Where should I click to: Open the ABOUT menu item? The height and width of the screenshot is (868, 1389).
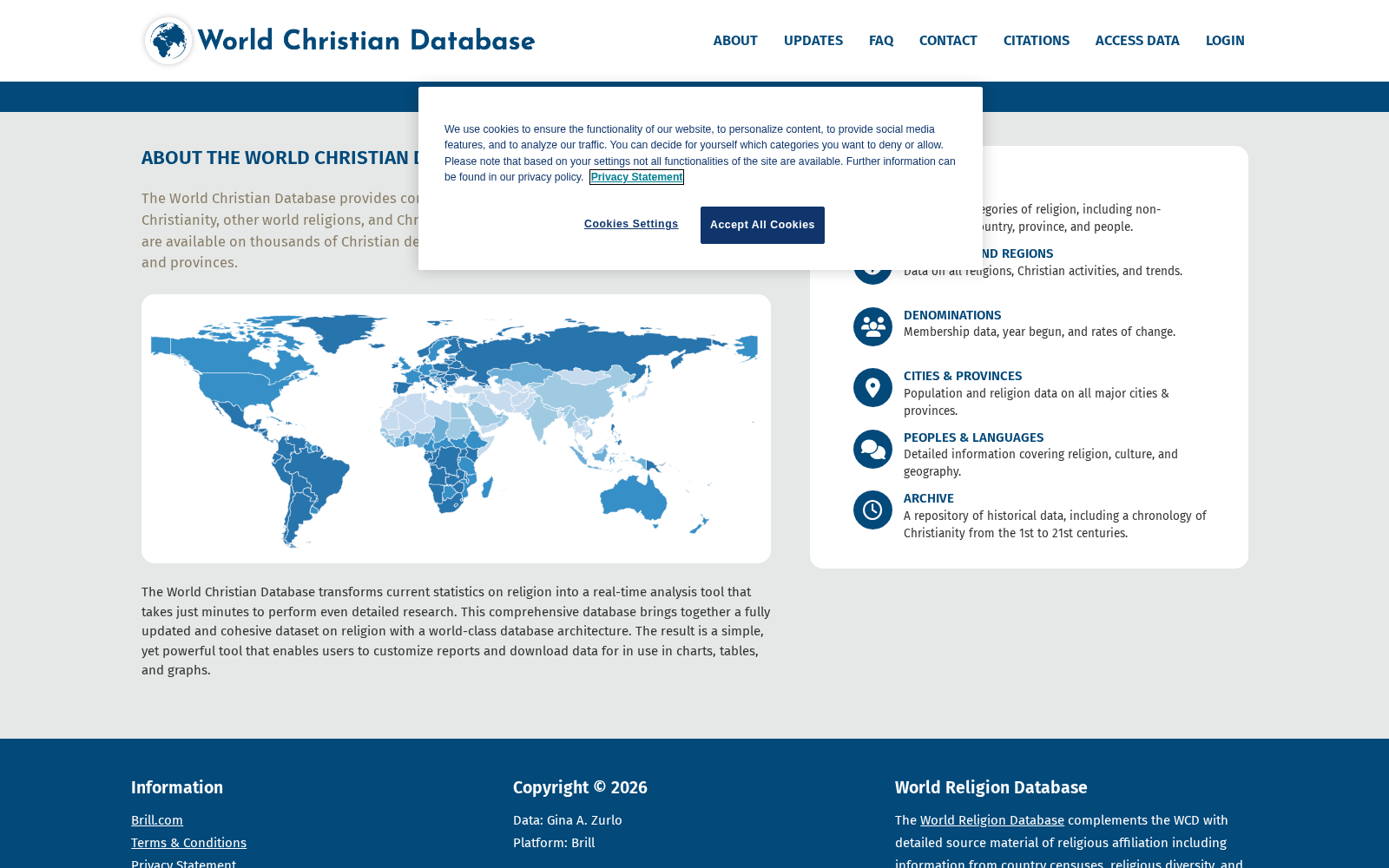[x=735, y=41]
